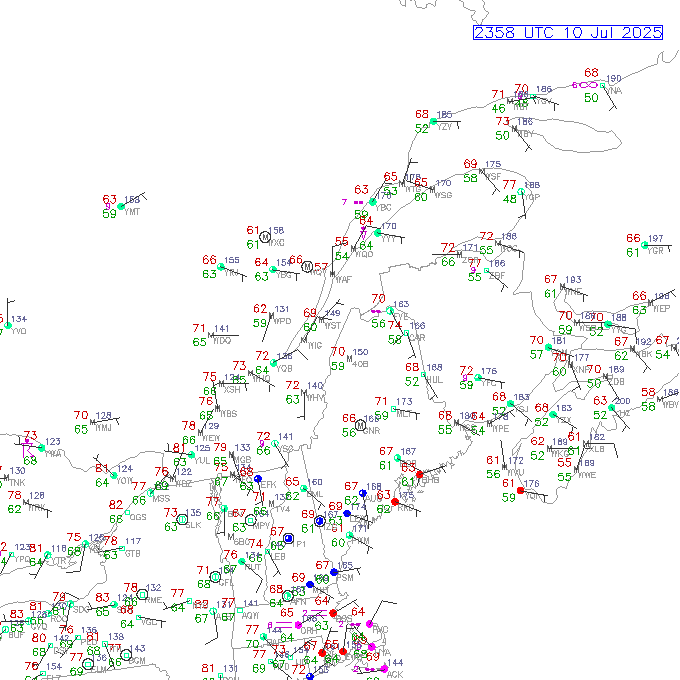Click the YBC station label

tap(383, 207)
